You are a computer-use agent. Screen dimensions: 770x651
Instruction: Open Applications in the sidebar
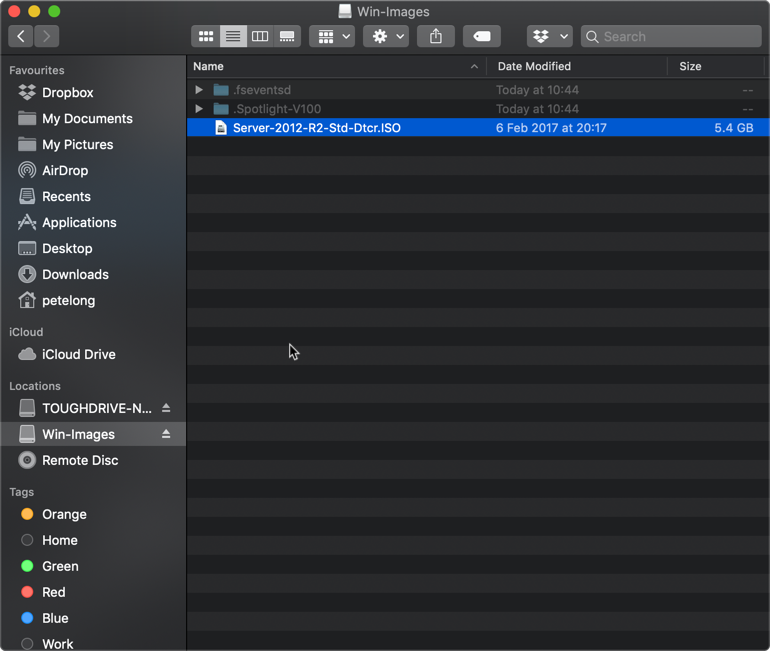[93, 222]
